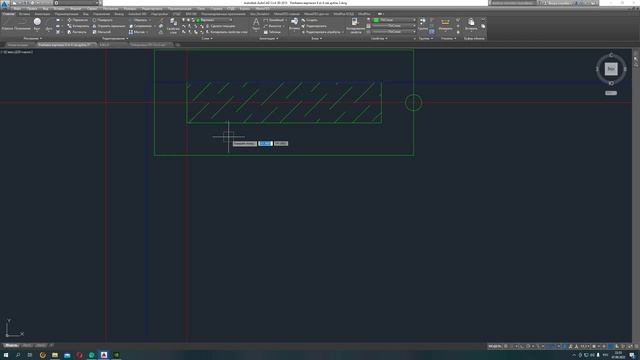This screenshot has height=360, width=640.
Task: Expand the Слои panel
Action: 207,38
